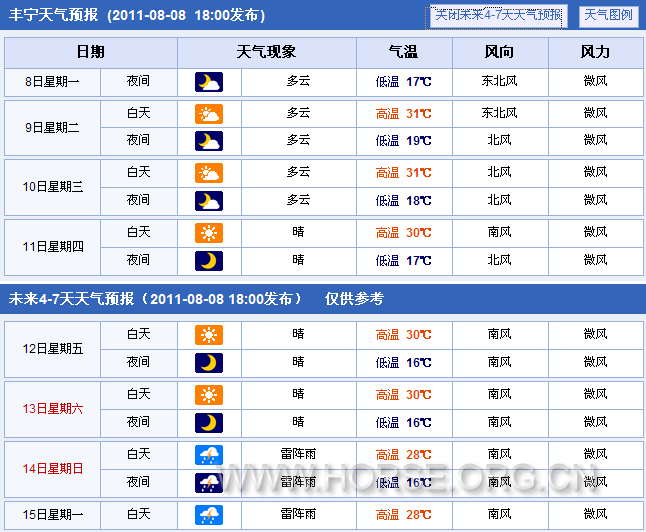Click the 8日星期一 date cell
The height and width of the screenshot is (532, 646).
tap(52, 82)
